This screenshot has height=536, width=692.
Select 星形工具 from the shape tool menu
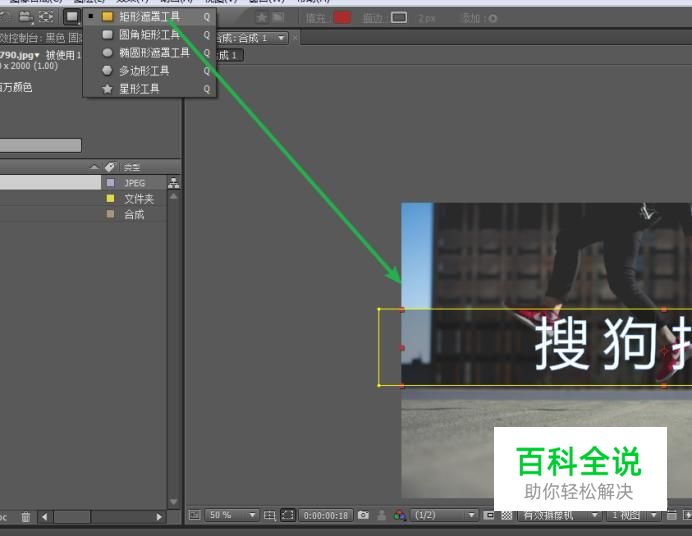coord(150,89)
